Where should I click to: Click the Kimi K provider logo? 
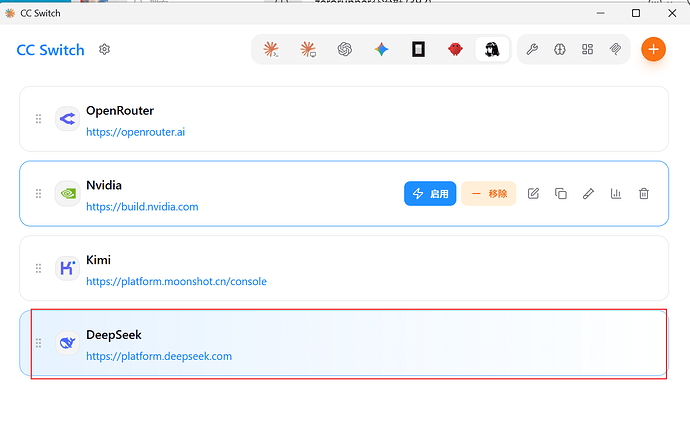pos(67,268)
